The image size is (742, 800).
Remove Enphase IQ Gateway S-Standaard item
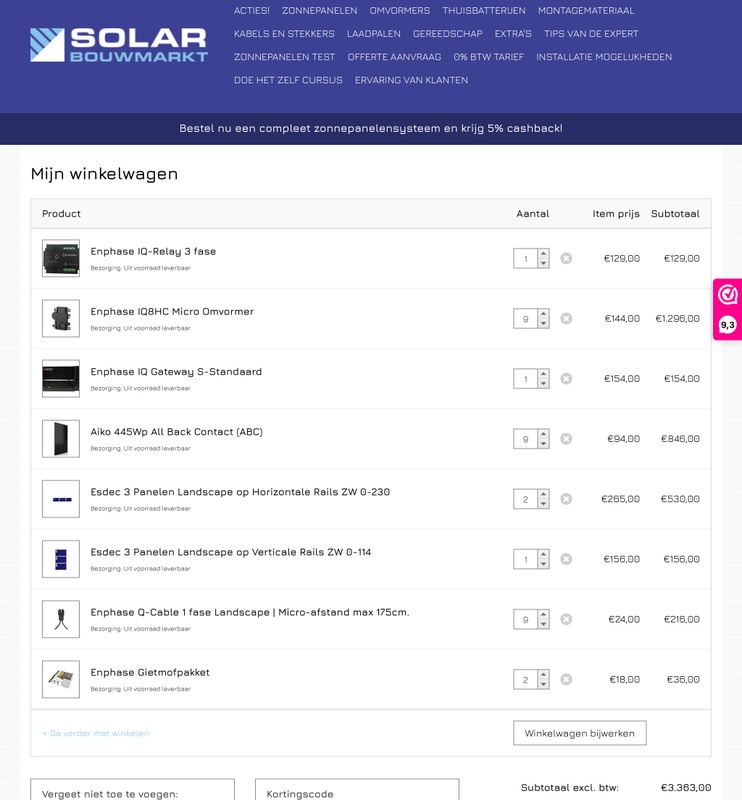pyautogui.click(x=566, y=379)
